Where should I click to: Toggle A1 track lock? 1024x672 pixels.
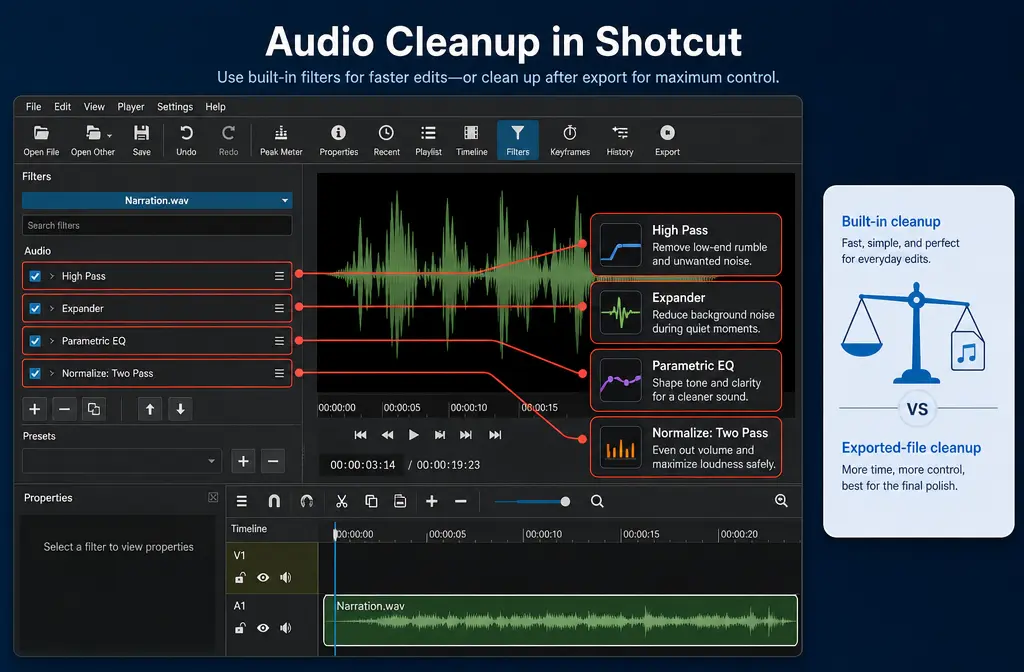pos(240,628)
